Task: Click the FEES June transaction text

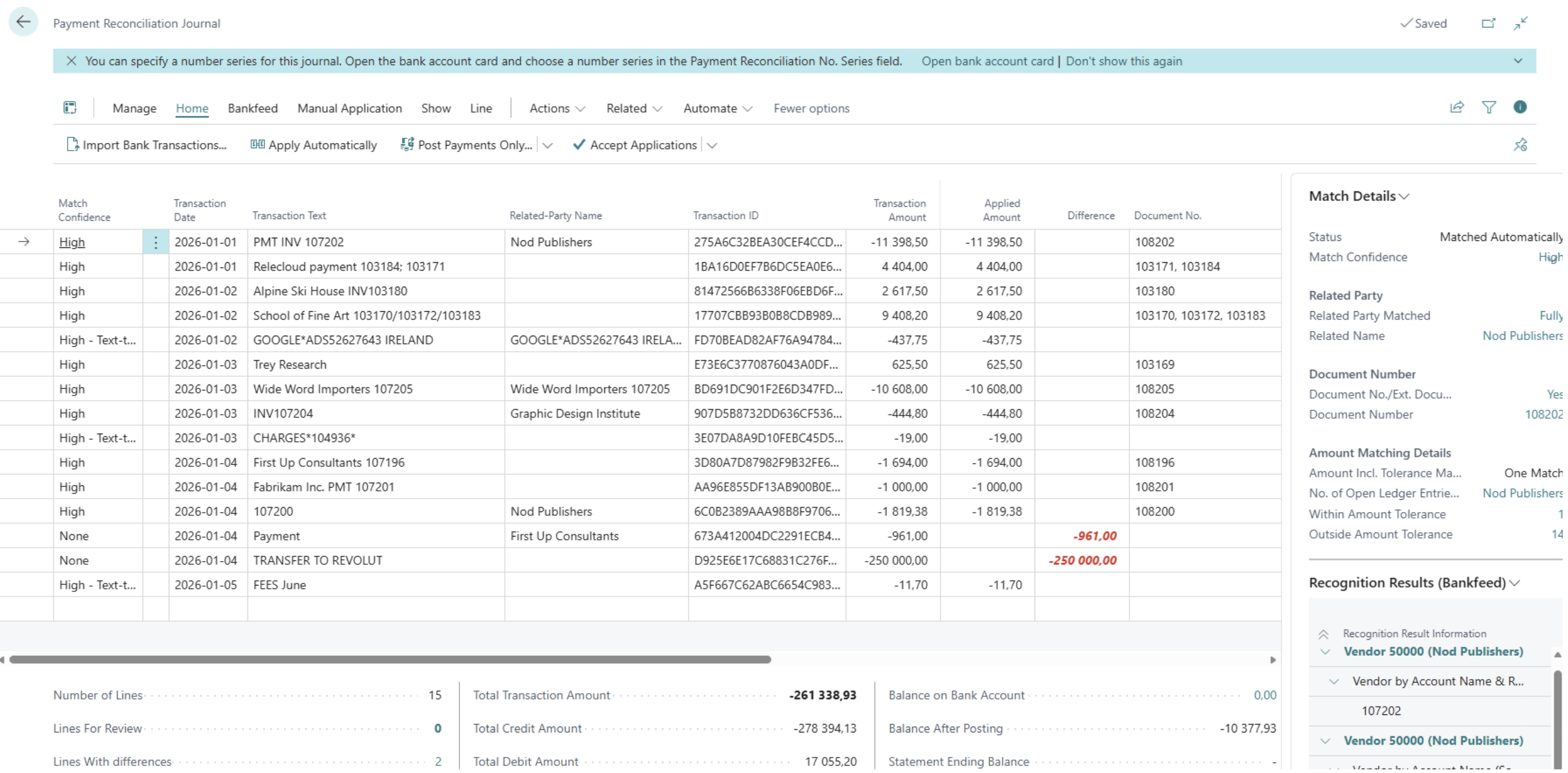Action: [x=280, y=585]
